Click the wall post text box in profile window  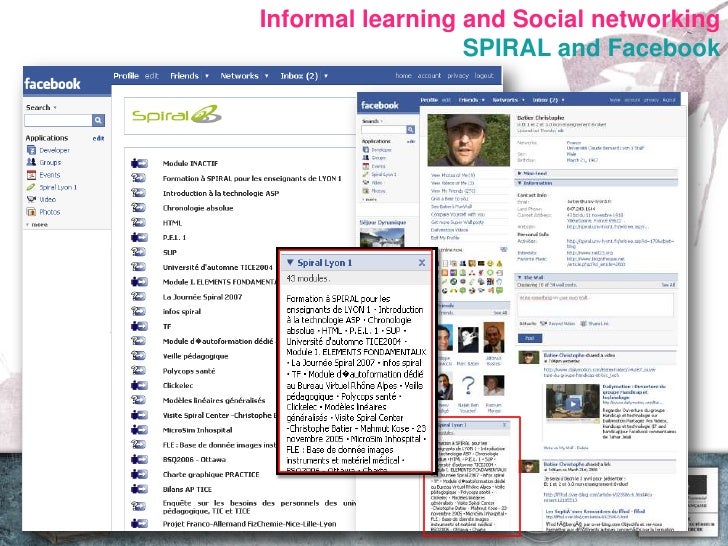[596, 305]
